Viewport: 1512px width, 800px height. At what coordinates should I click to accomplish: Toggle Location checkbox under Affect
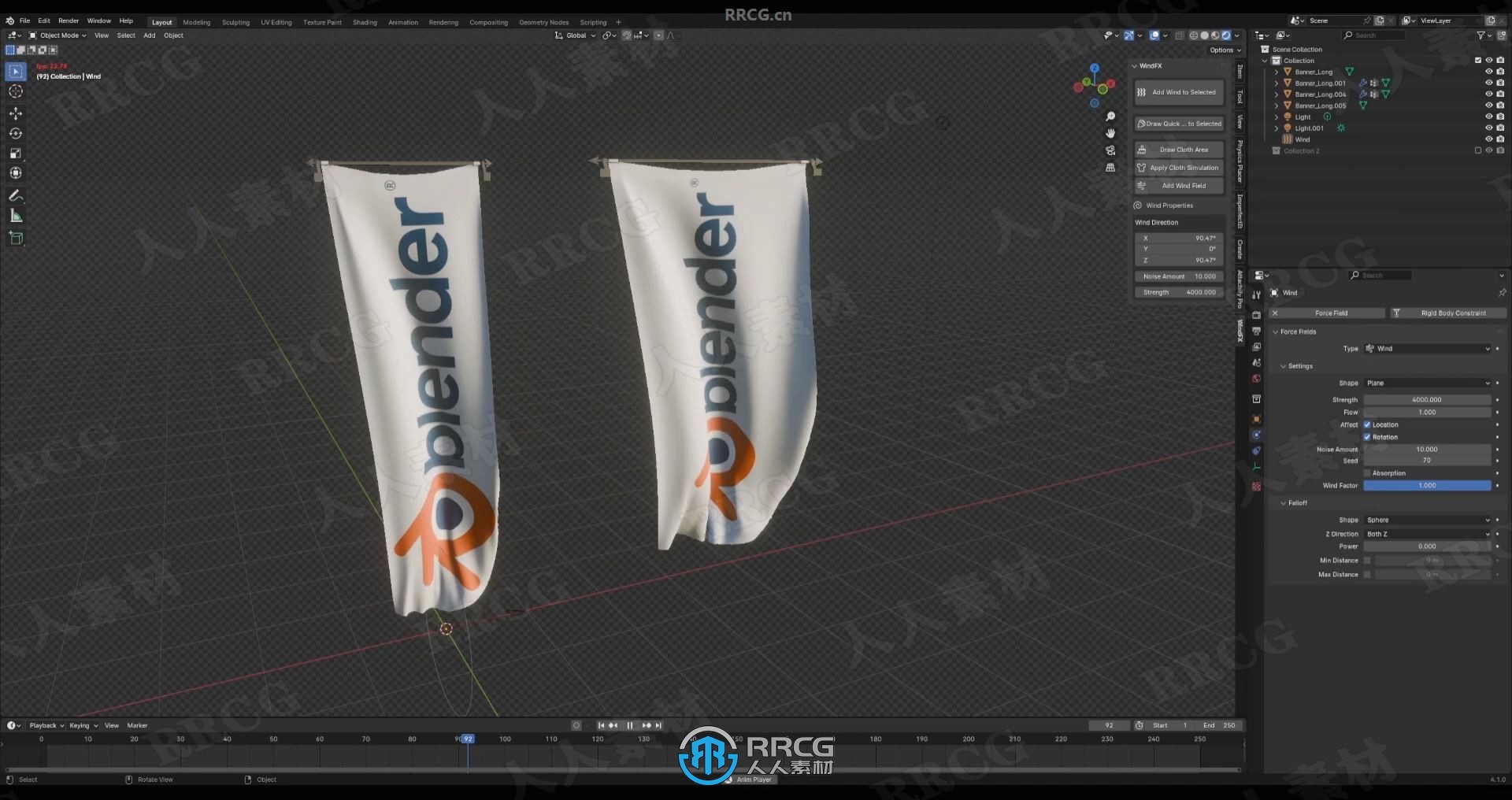tap(1367, 425)
